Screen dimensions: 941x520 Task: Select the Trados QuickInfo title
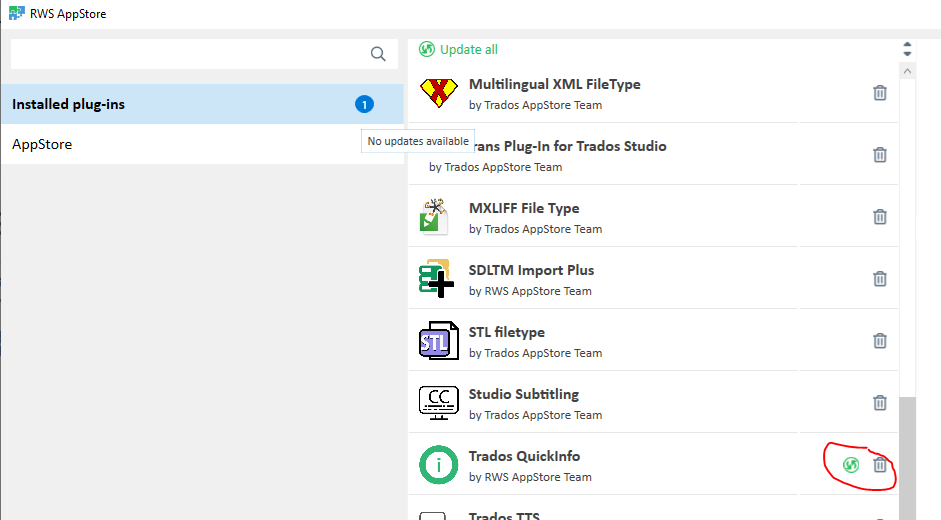(525, 456)
